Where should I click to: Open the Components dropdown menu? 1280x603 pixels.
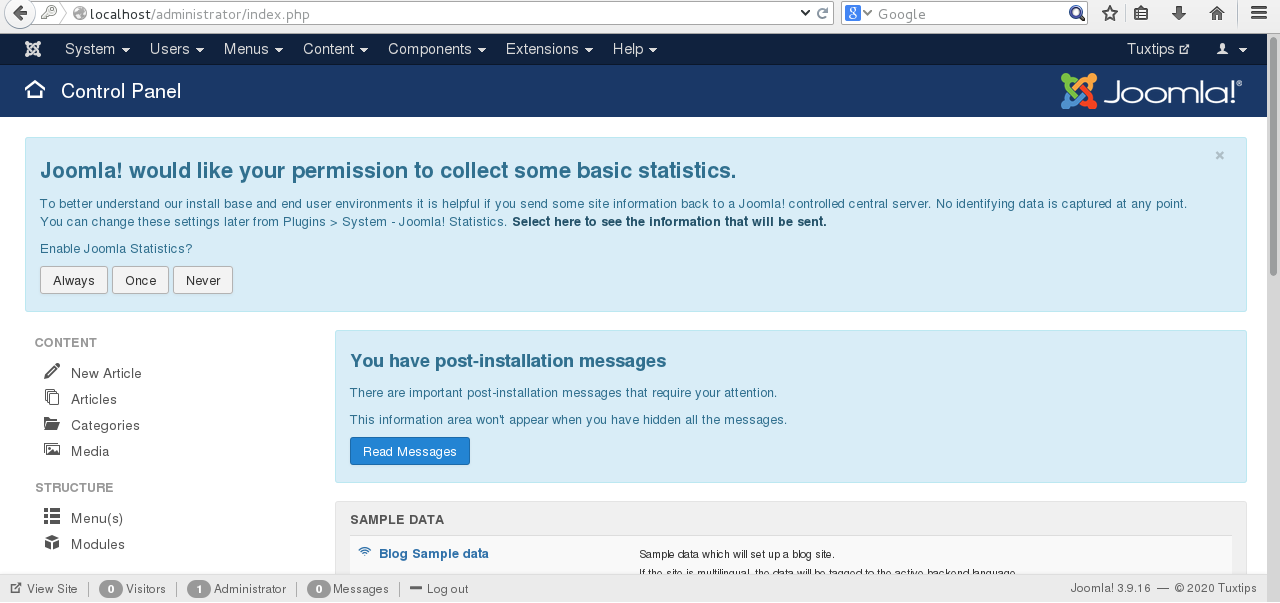click(x=437, y=49)
